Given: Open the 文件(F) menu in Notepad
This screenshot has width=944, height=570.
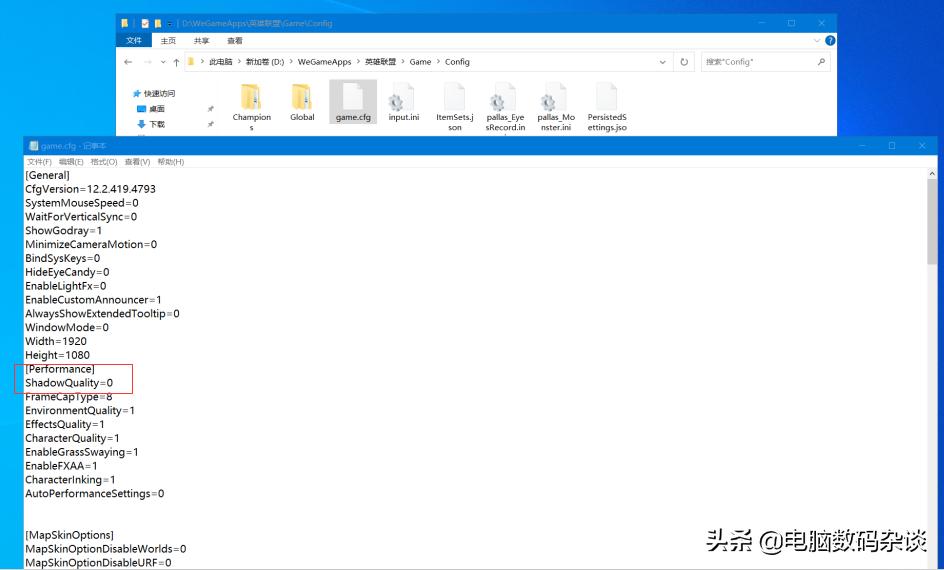Looking at the screenshot, I should pos(39,162).
